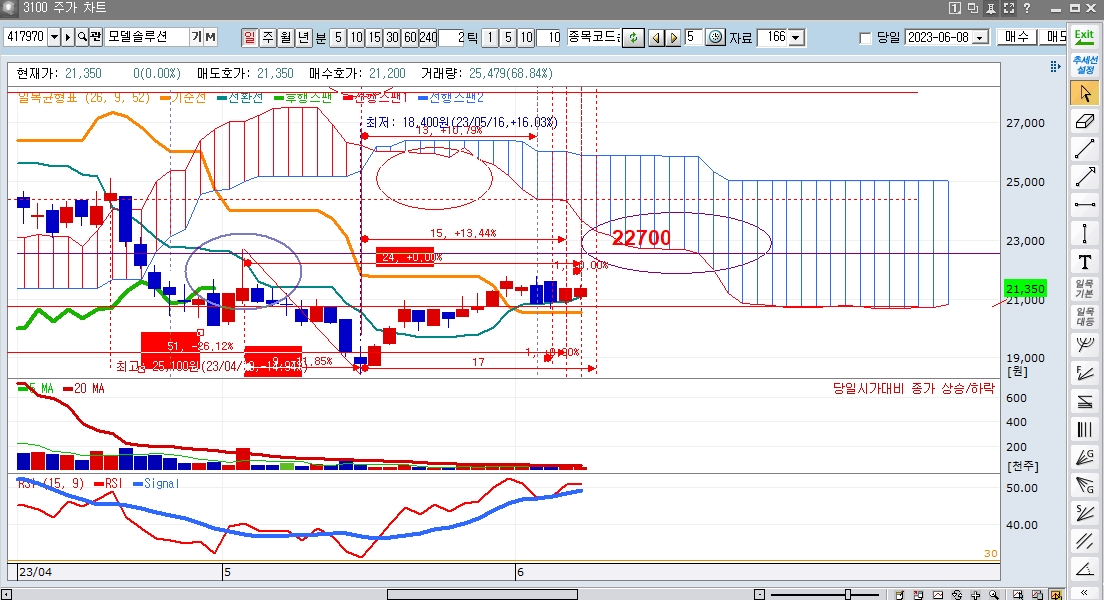Screen dimensions: 1104x600
Task: Click the green refresh icon in toolbar
Action: (632, 38)
